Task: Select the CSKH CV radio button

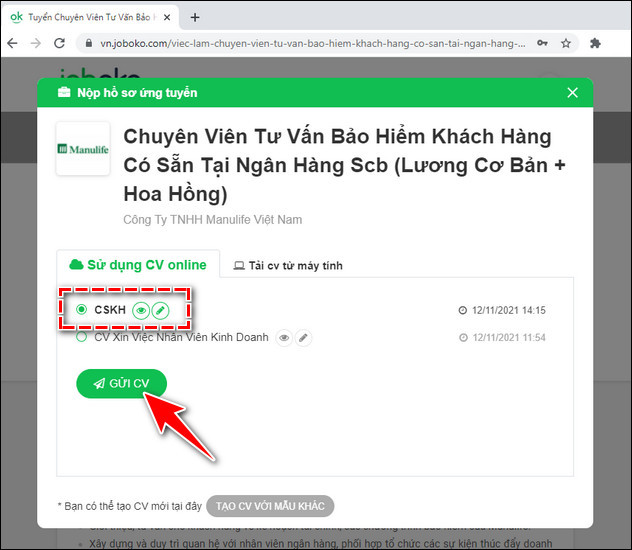Action: pyautogui.click(x=81, y=309)
